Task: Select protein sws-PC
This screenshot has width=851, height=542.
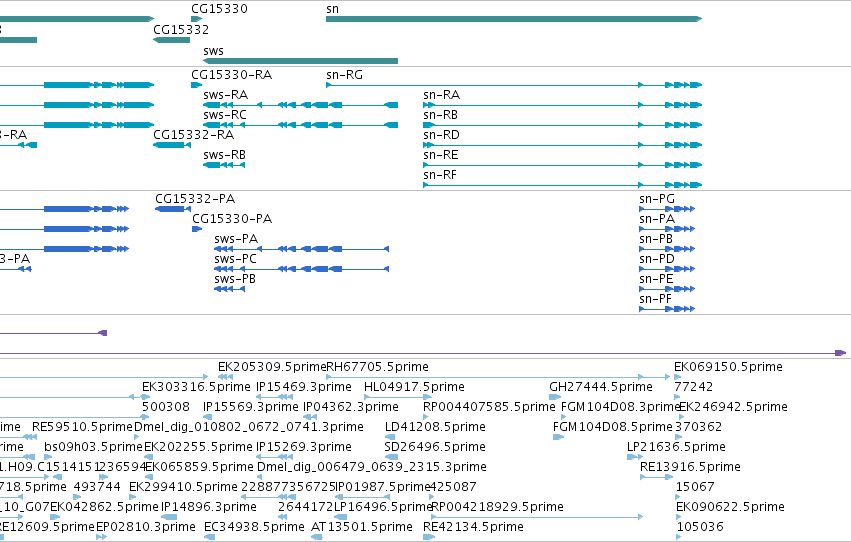Action: tap(301, 269)
